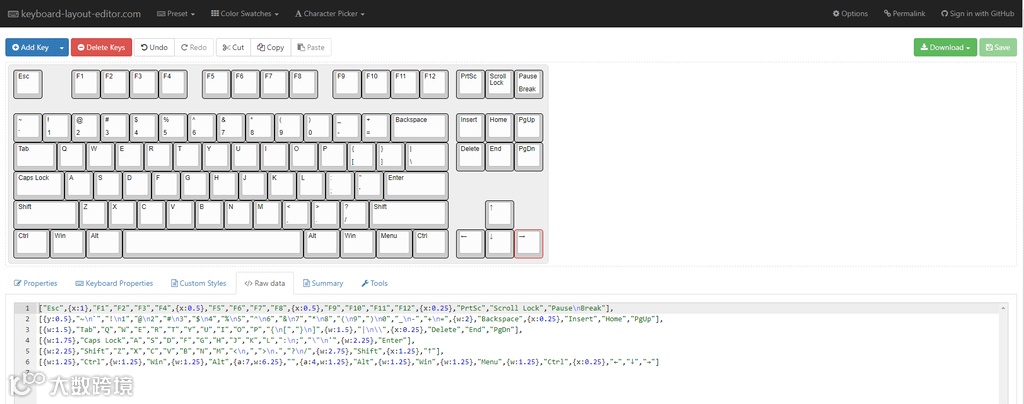Select the up arrow key
The height and width of the screenshot is (404, 1024).
coord(499,214)
